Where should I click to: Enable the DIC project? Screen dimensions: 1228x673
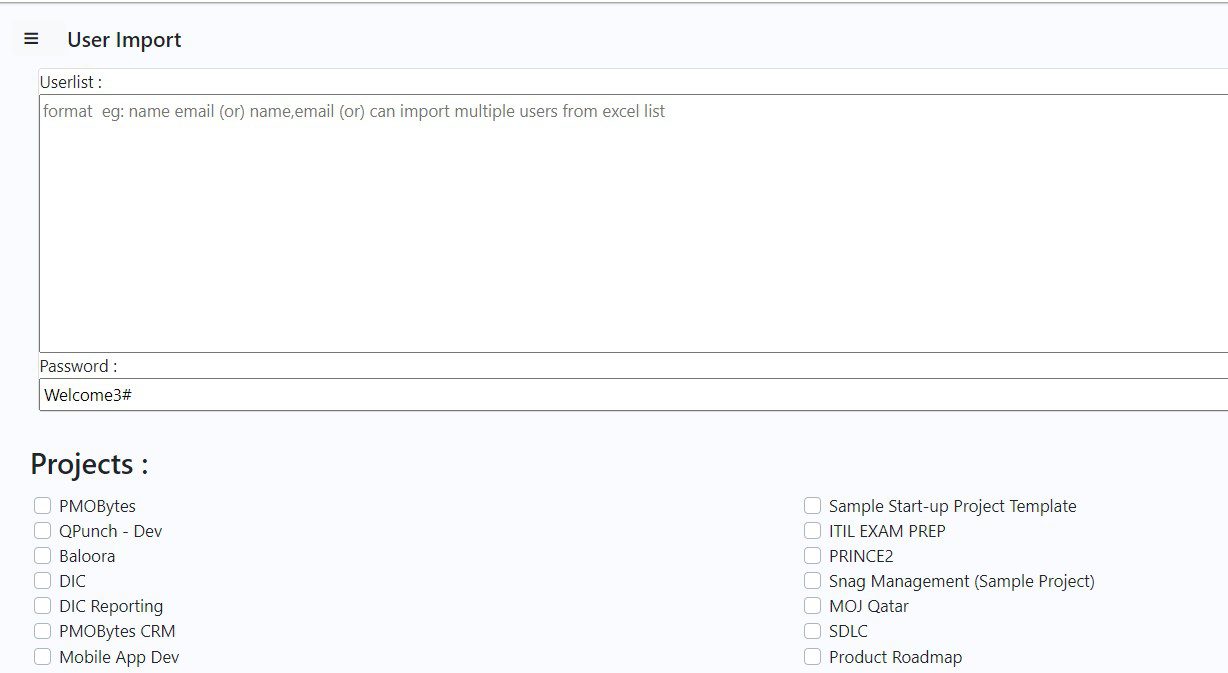(42, 580)
